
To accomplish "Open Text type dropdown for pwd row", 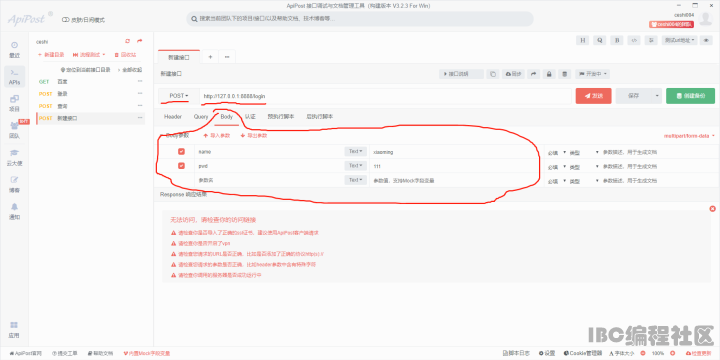I will 355,166.
